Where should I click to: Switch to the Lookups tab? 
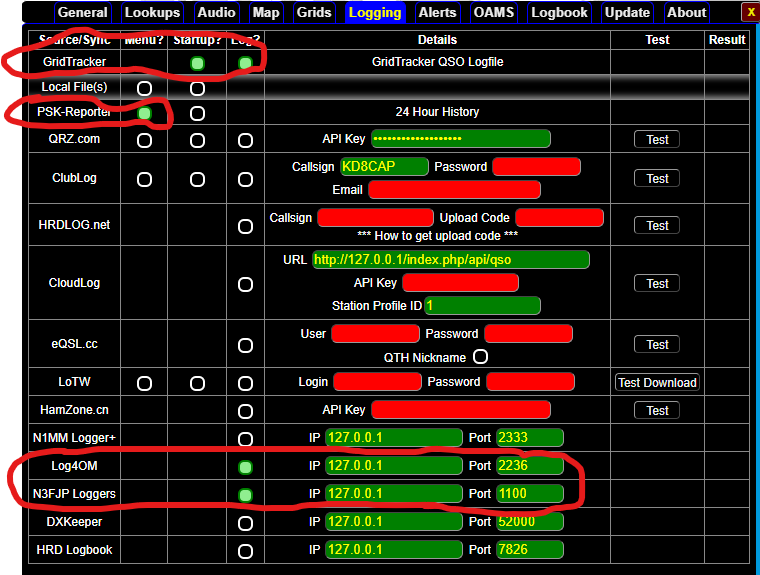pos(152,13)
